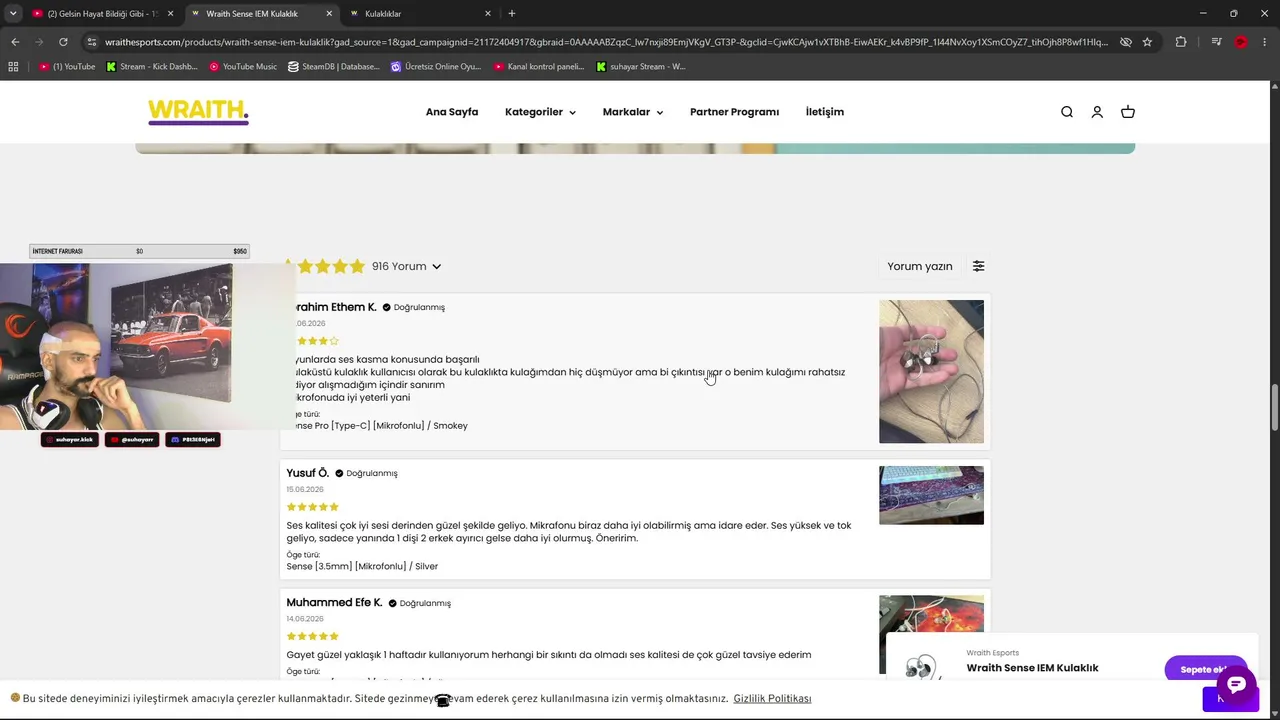Image resolution: width=1280 pixels, height=720 pixels.
Task: Click the Yorum yazın button
Action: pos(920,266)
